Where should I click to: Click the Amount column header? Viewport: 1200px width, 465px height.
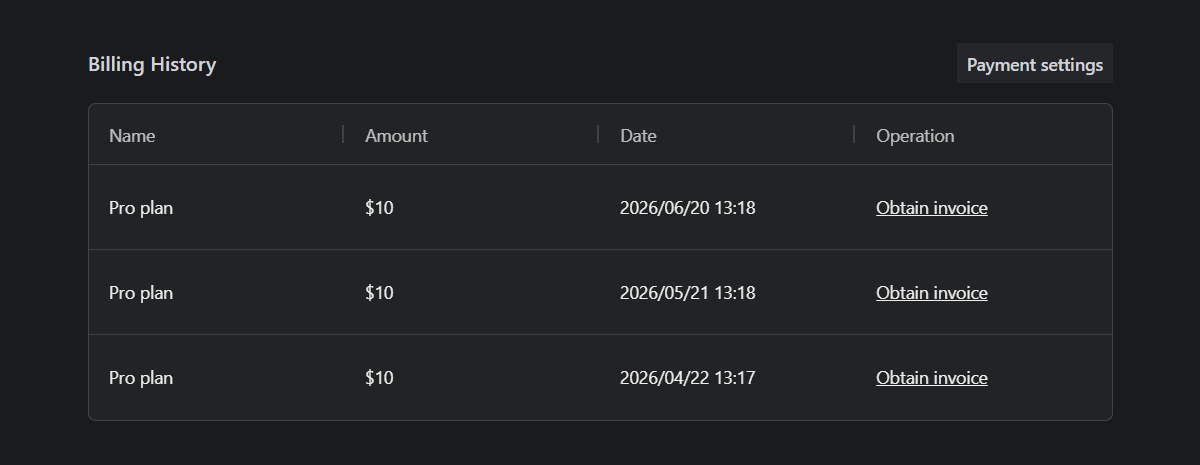(x=396, y=135)
